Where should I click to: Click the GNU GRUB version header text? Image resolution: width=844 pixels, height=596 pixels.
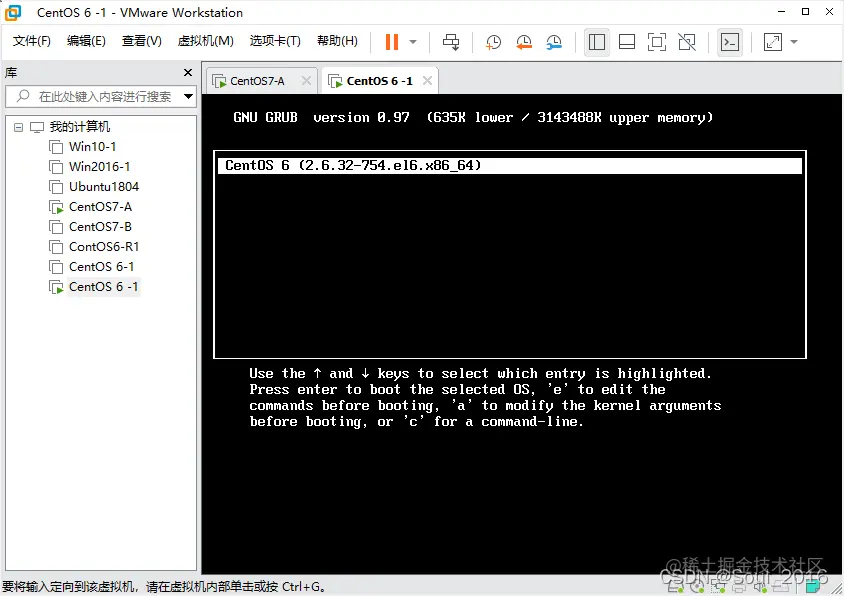tap(473, 117)
